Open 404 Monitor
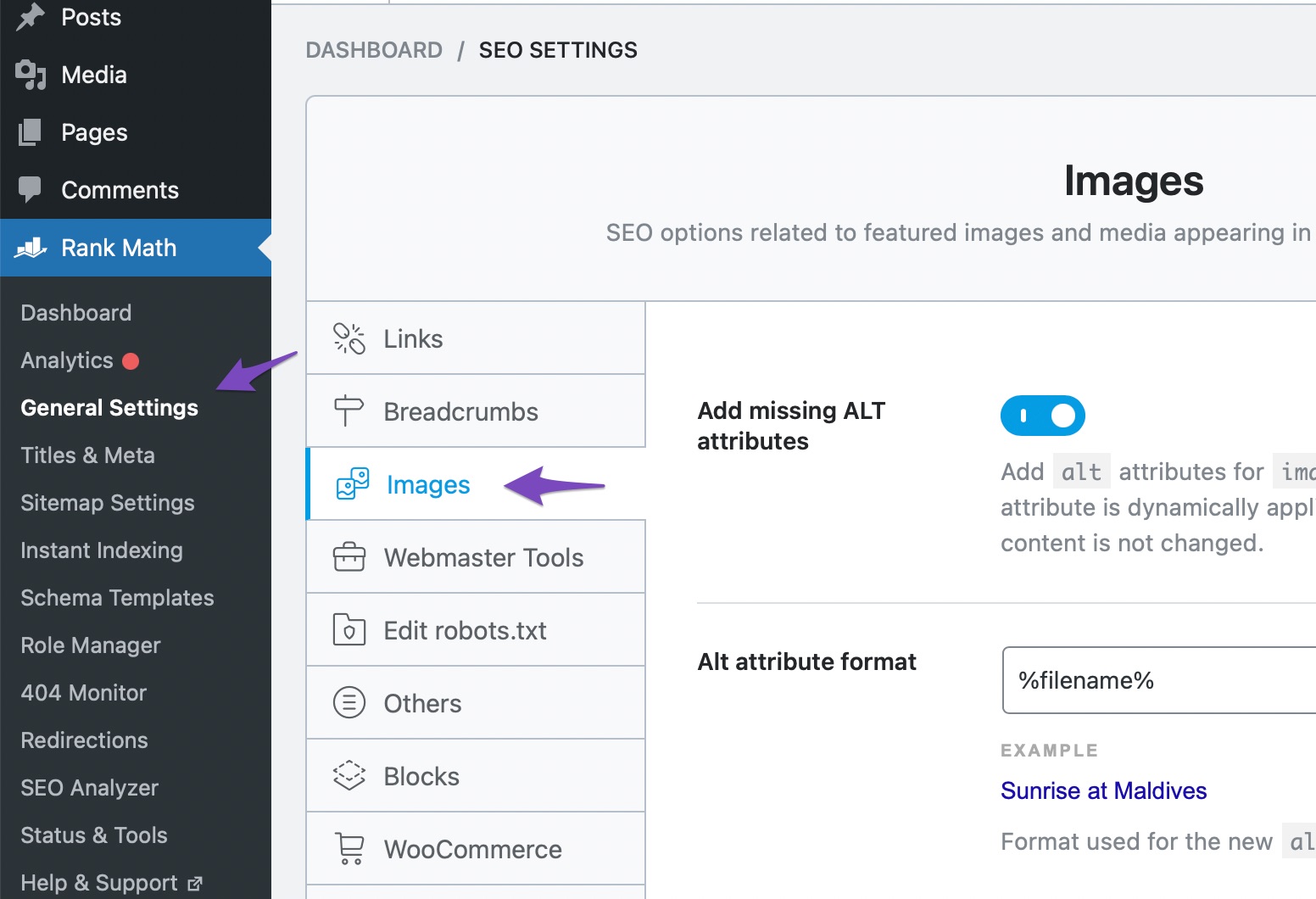The height and width of the screenshot is (899, 1316). (84, 693)
